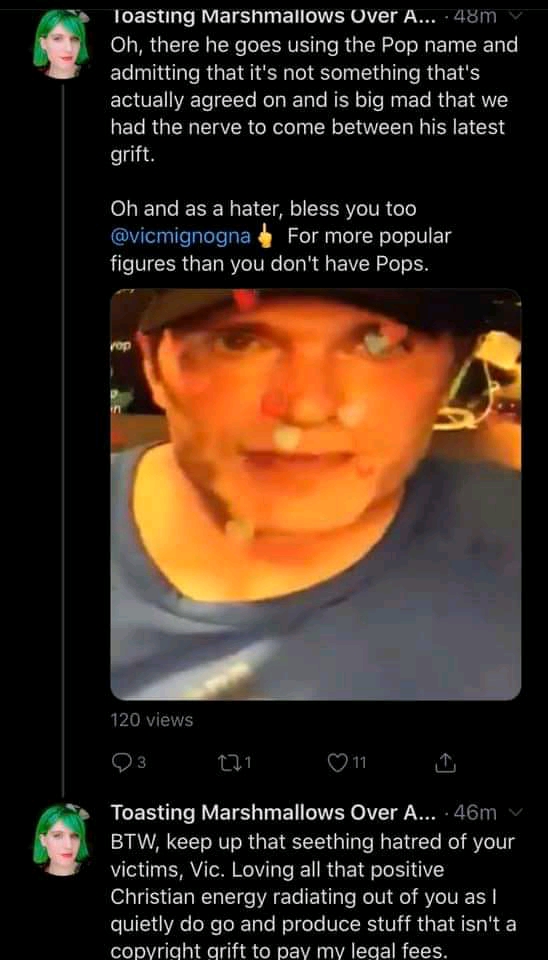Expand the chevron menu on the 48m tweet
Viewport: 548px width, 960px height.
coord(514,18)
